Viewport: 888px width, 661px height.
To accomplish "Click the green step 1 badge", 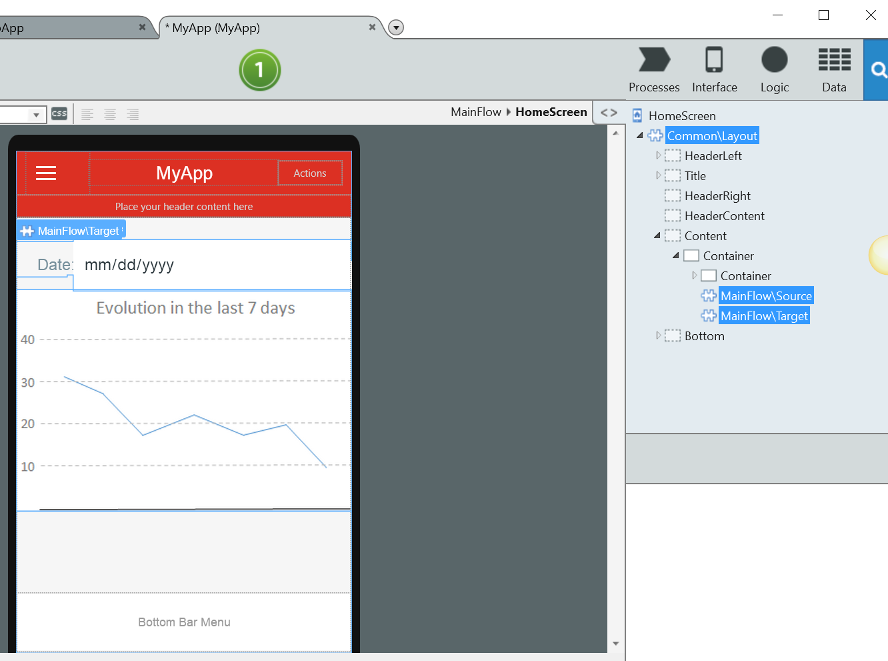I will (260, 71).
